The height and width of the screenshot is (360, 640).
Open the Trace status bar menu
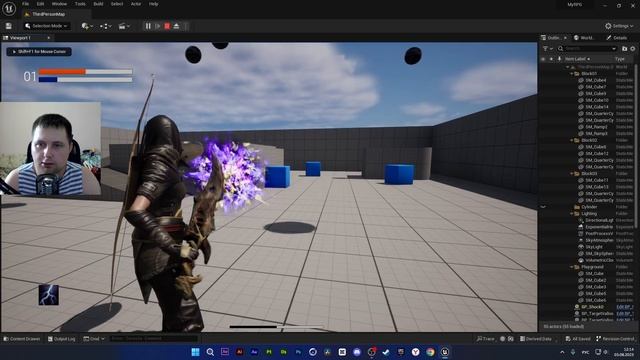pos(485,339)
